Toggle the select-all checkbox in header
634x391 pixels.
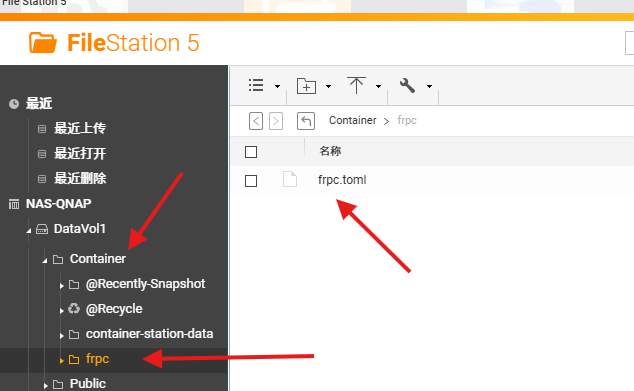251,152
